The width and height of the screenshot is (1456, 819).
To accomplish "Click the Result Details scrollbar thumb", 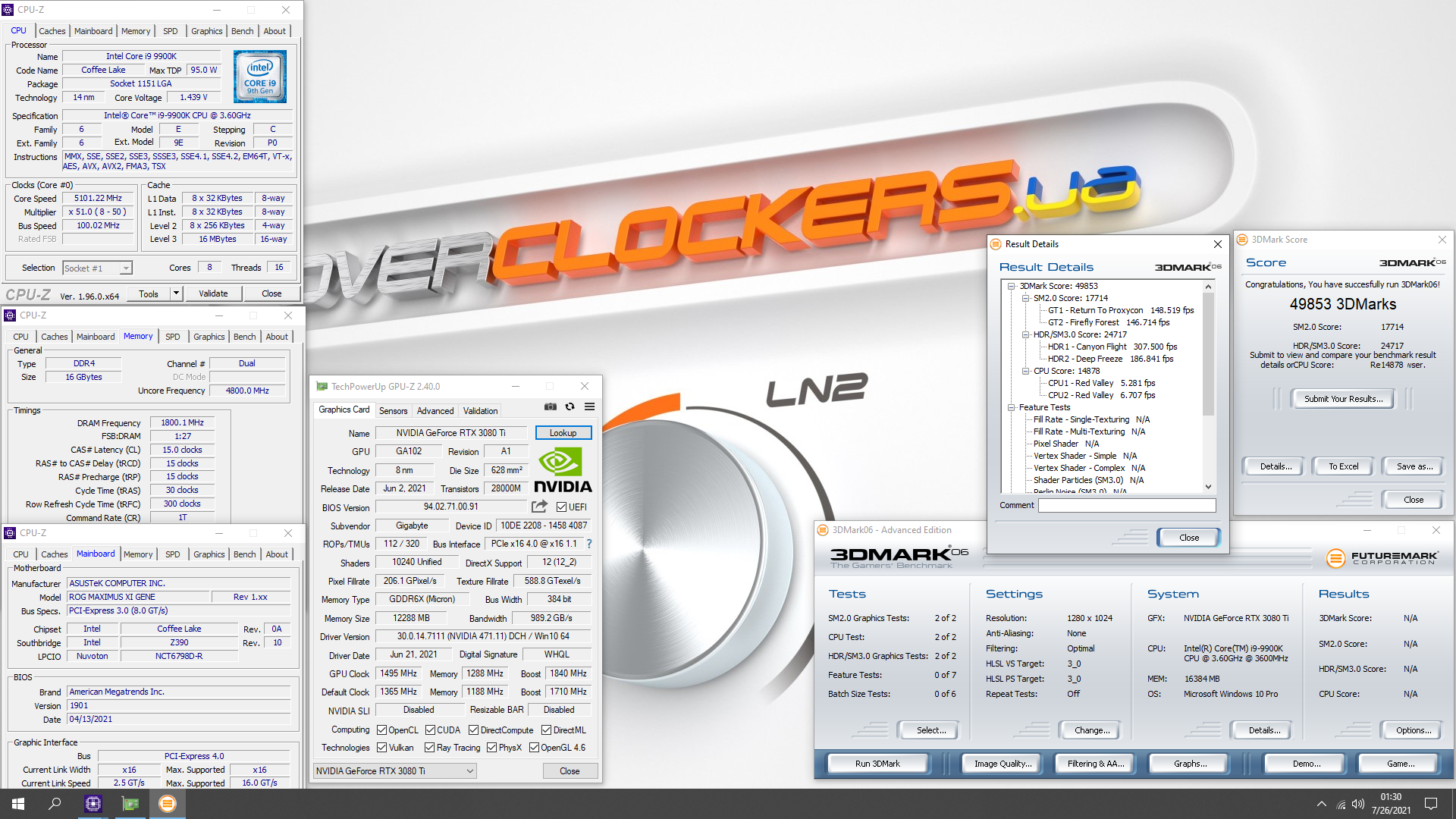I will pos(1209,353).
